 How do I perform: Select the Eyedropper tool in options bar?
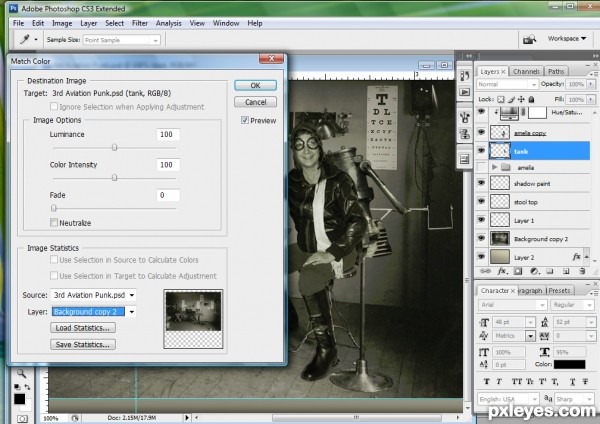[25, 39]
